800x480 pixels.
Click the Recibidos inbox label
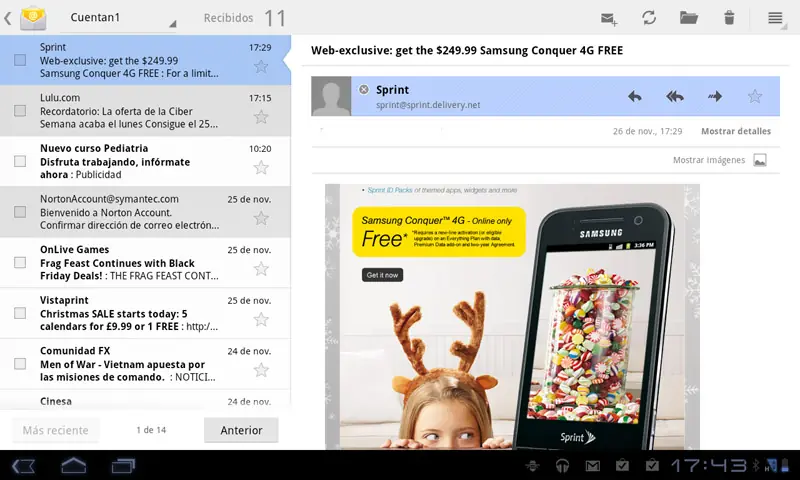228,18
